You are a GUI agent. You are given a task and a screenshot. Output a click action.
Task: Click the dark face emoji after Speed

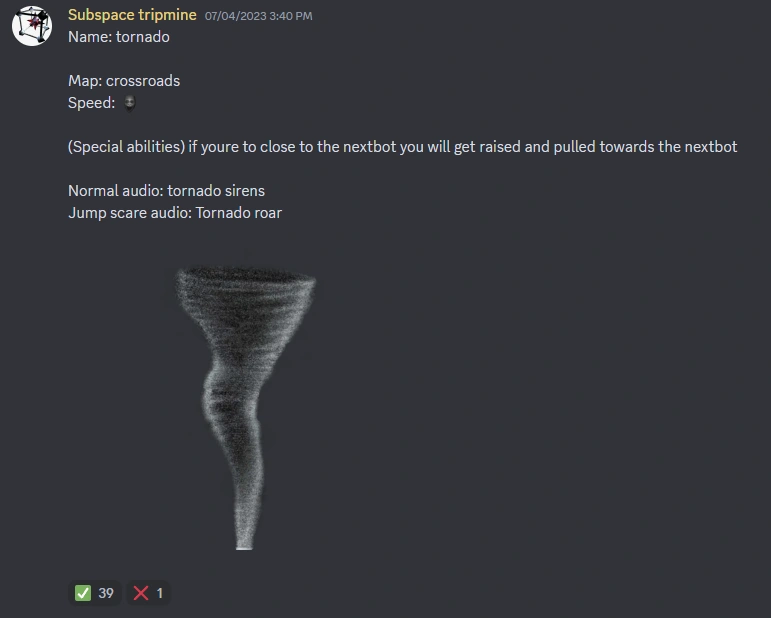tap(129, 103)
